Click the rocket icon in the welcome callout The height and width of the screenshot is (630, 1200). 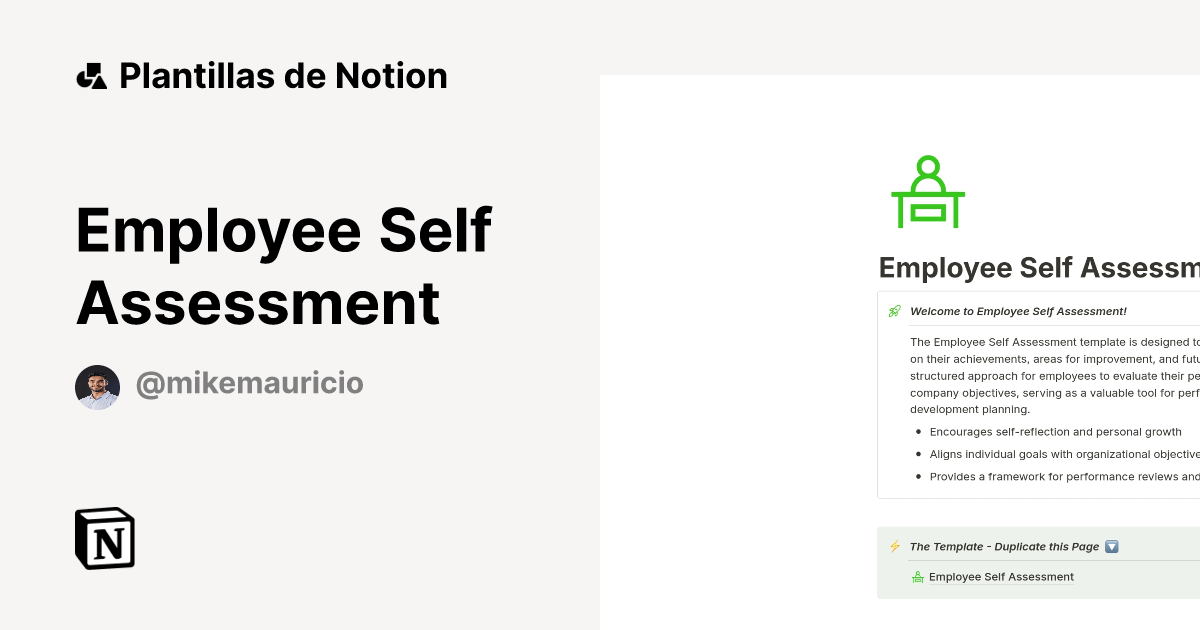pos(894,311)
